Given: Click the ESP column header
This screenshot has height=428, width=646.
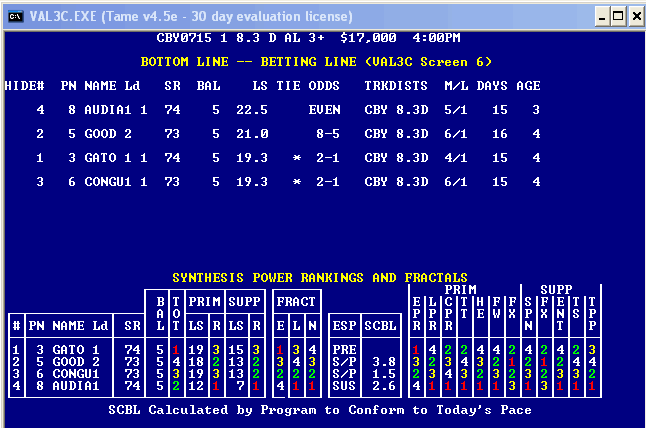Looking at the screenshot, I should pyautogui.click(x=344, y=326).
